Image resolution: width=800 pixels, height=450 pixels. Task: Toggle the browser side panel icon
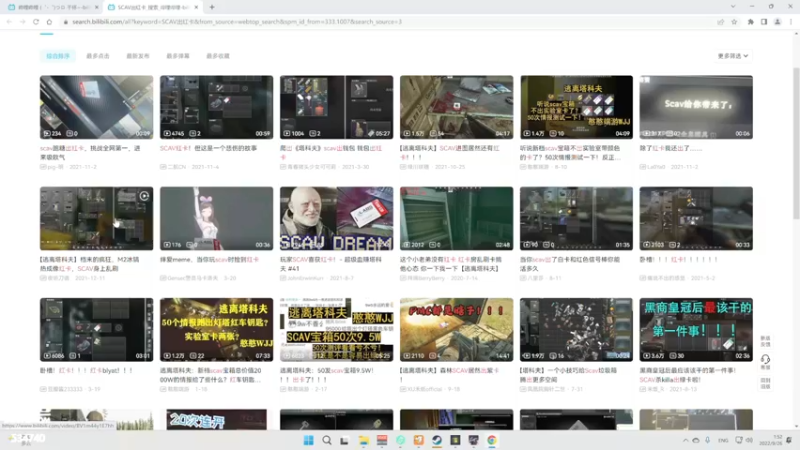click(764, 22)
